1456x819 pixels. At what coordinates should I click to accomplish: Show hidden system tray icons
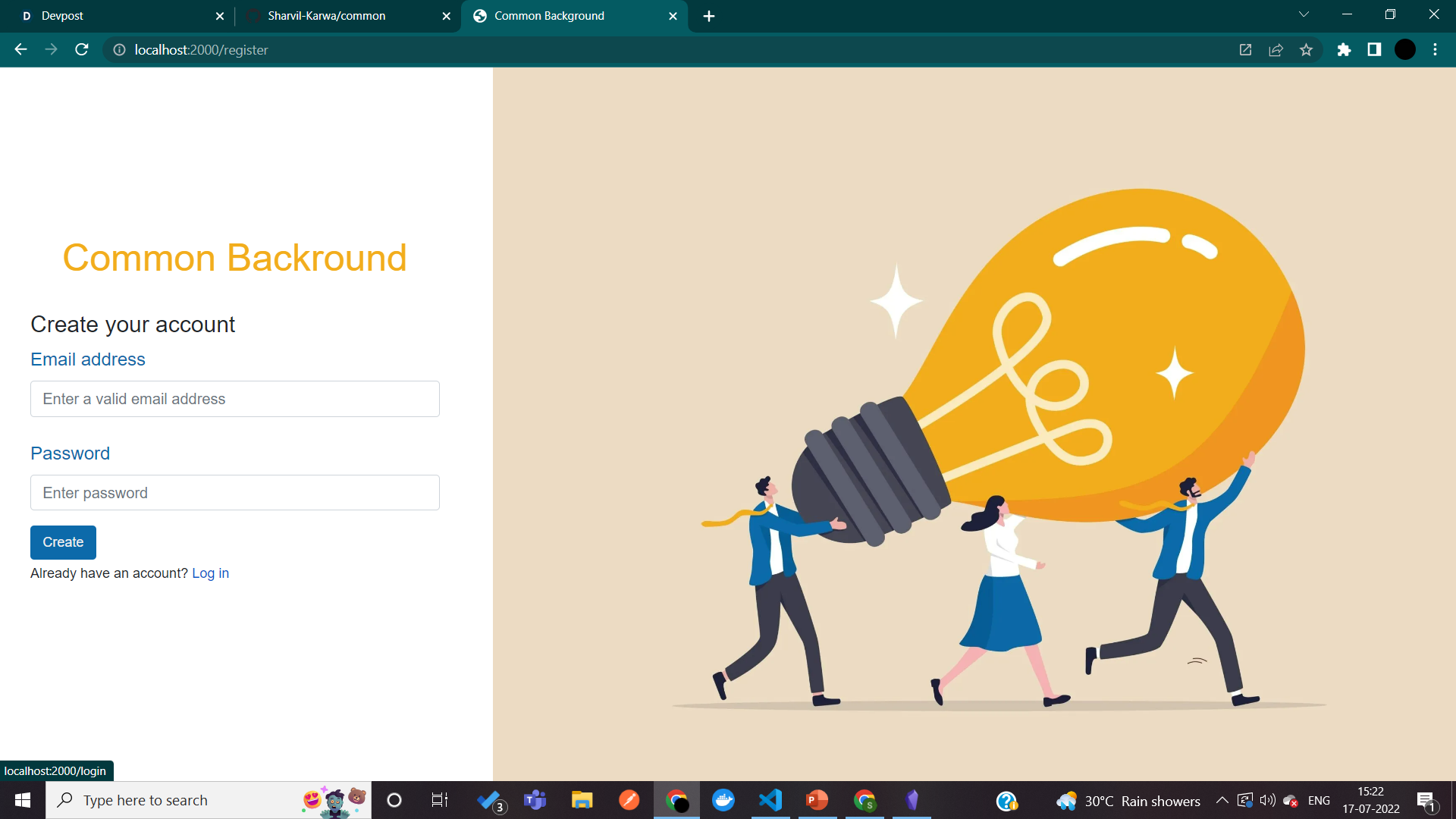coord(1222,801)
